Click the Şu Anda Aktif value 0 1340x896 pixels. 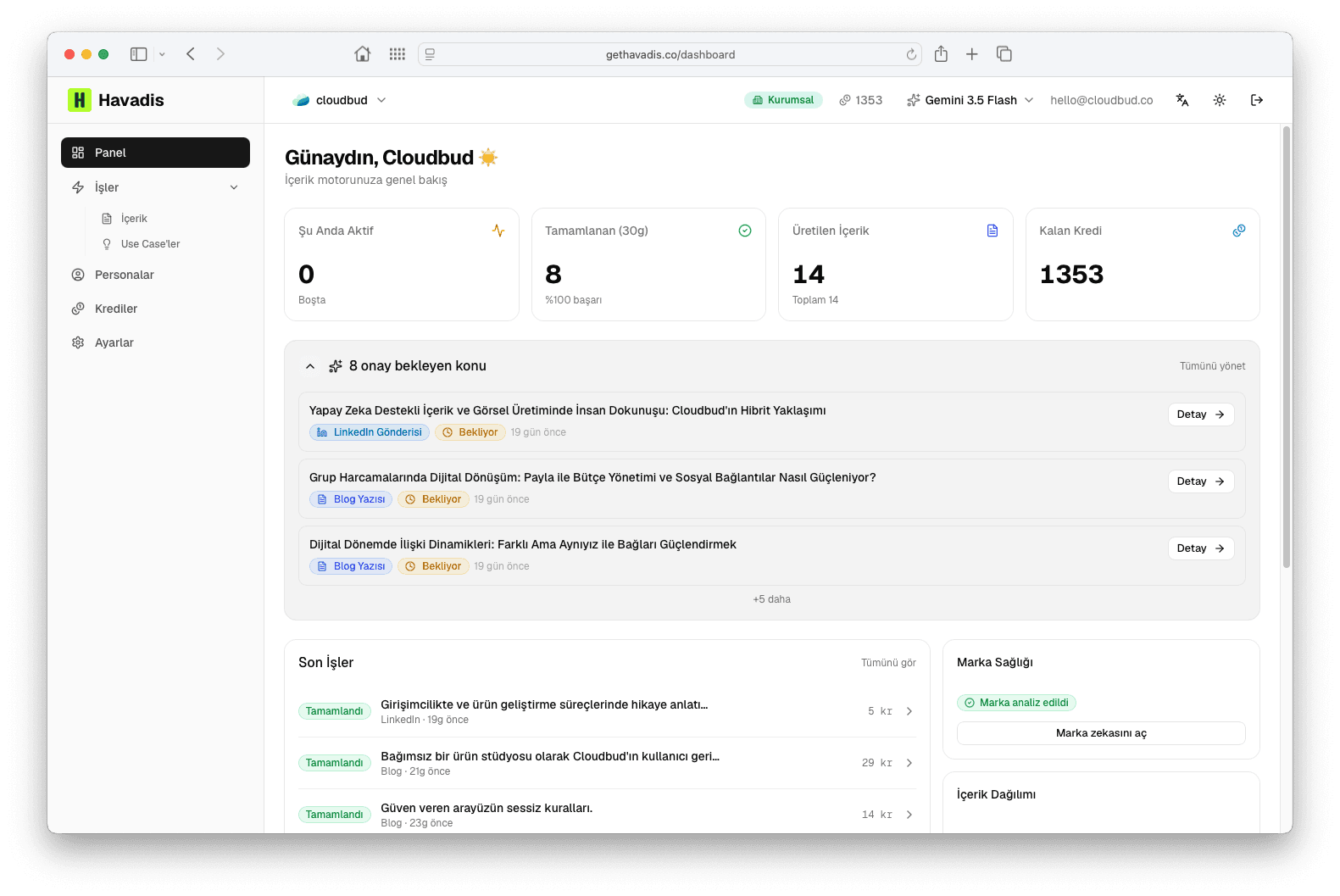(307, 275)
